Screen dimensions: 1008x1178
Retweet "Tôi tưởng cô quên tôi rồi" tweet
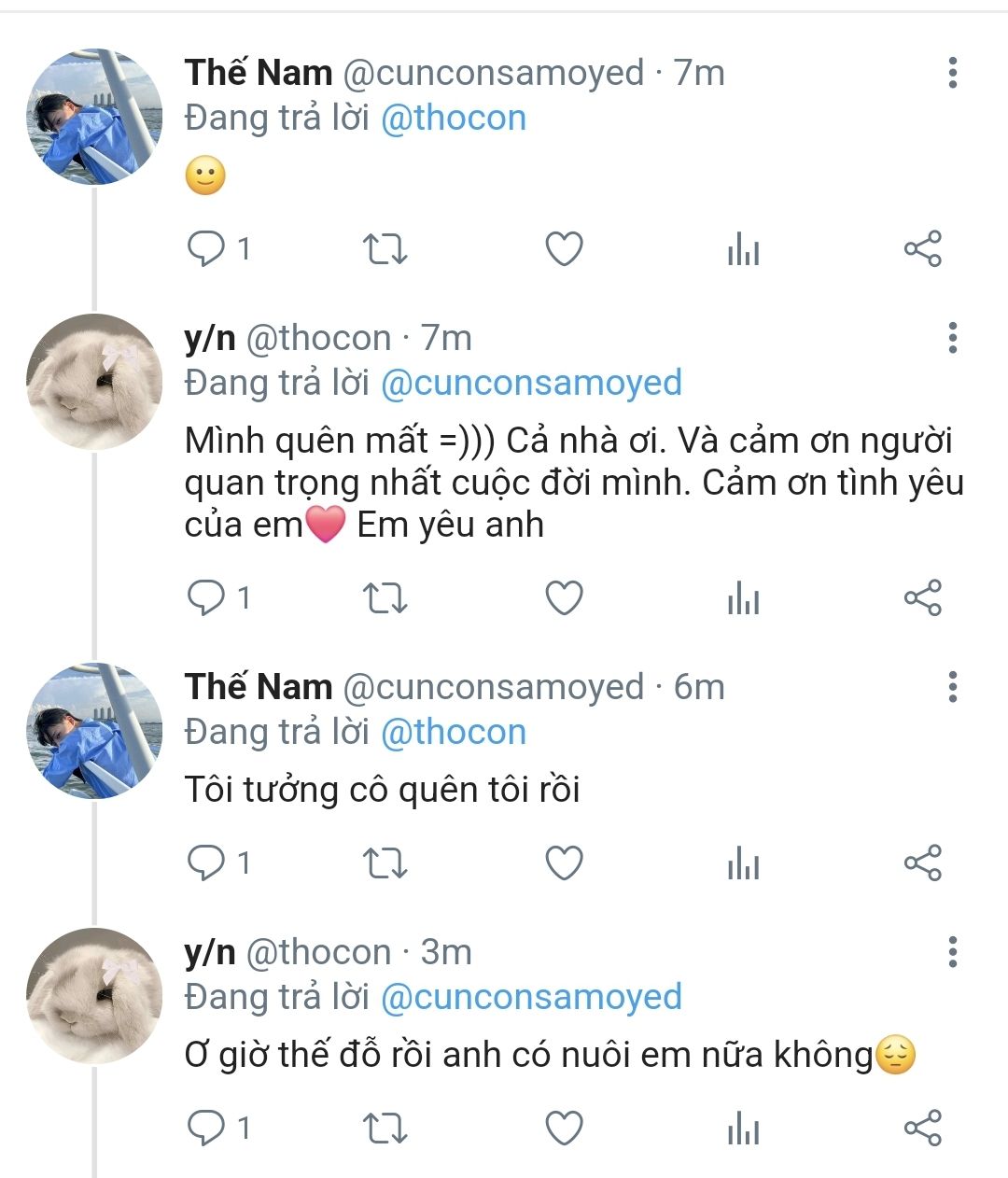pyautogui.click(x=384, y=863)
